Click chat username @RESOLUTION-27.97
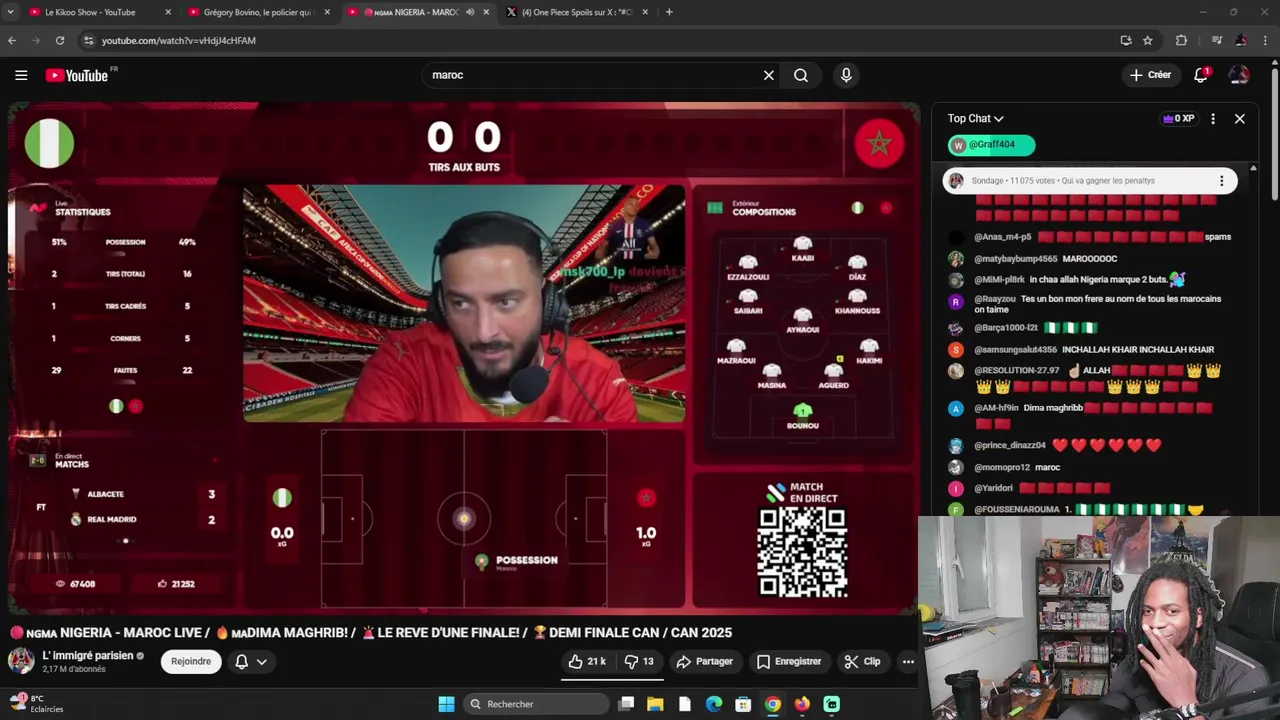The height and width of the screenshot is (720, 1280). [1017, 371]
